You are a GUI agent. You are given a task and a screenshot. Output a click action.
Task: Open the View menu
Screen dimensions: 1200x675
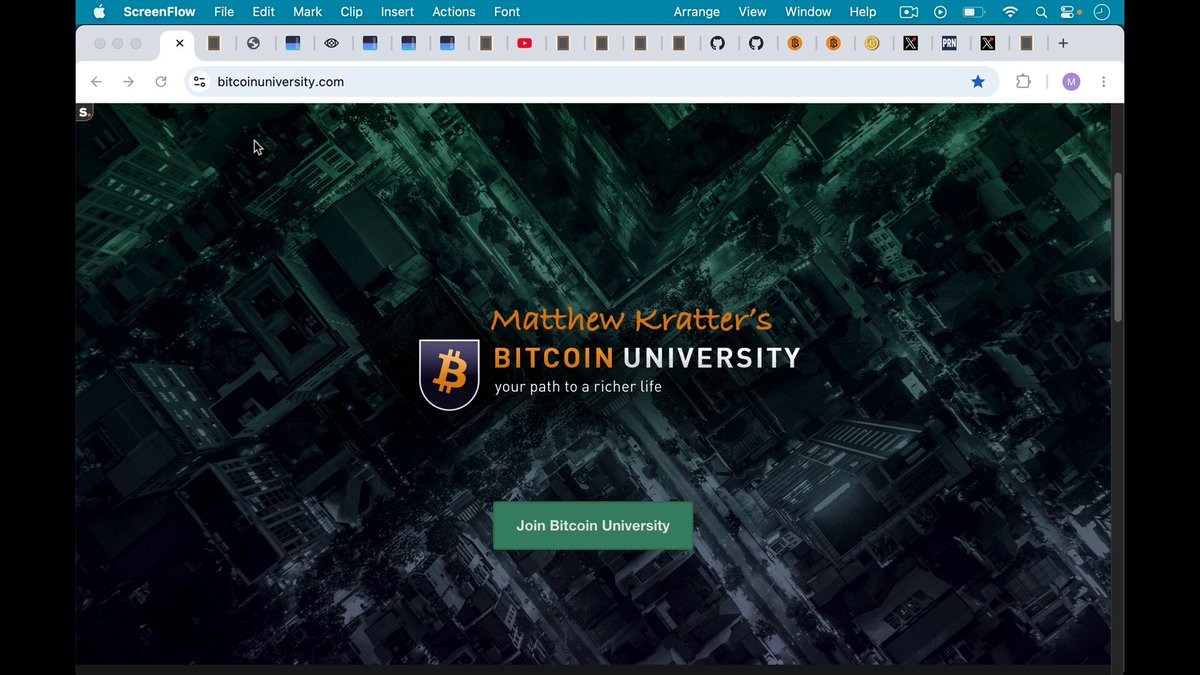point(752,12)
